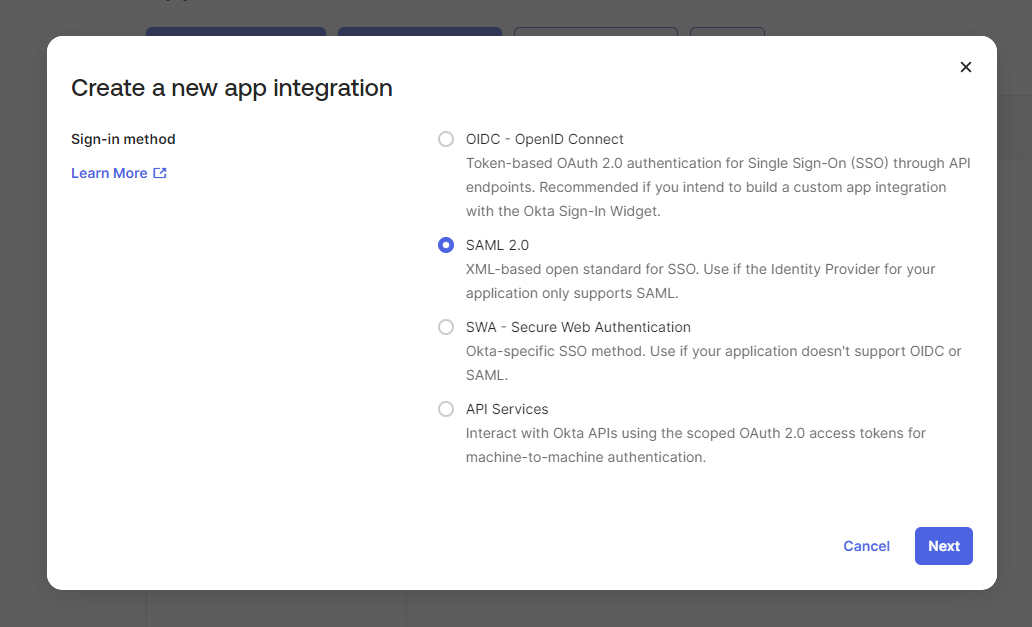Click the SAML XML-based open standard description
The image size is (1032, 627).
[x=700, y=281]
